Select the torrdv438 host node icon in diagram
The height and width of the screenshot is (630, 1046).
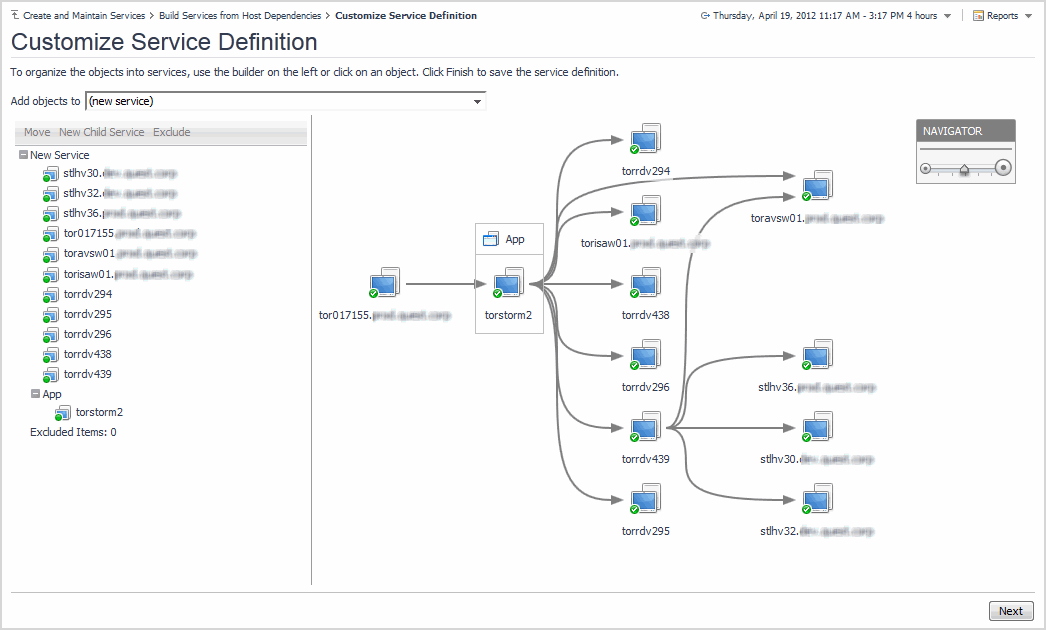(645, 283)
